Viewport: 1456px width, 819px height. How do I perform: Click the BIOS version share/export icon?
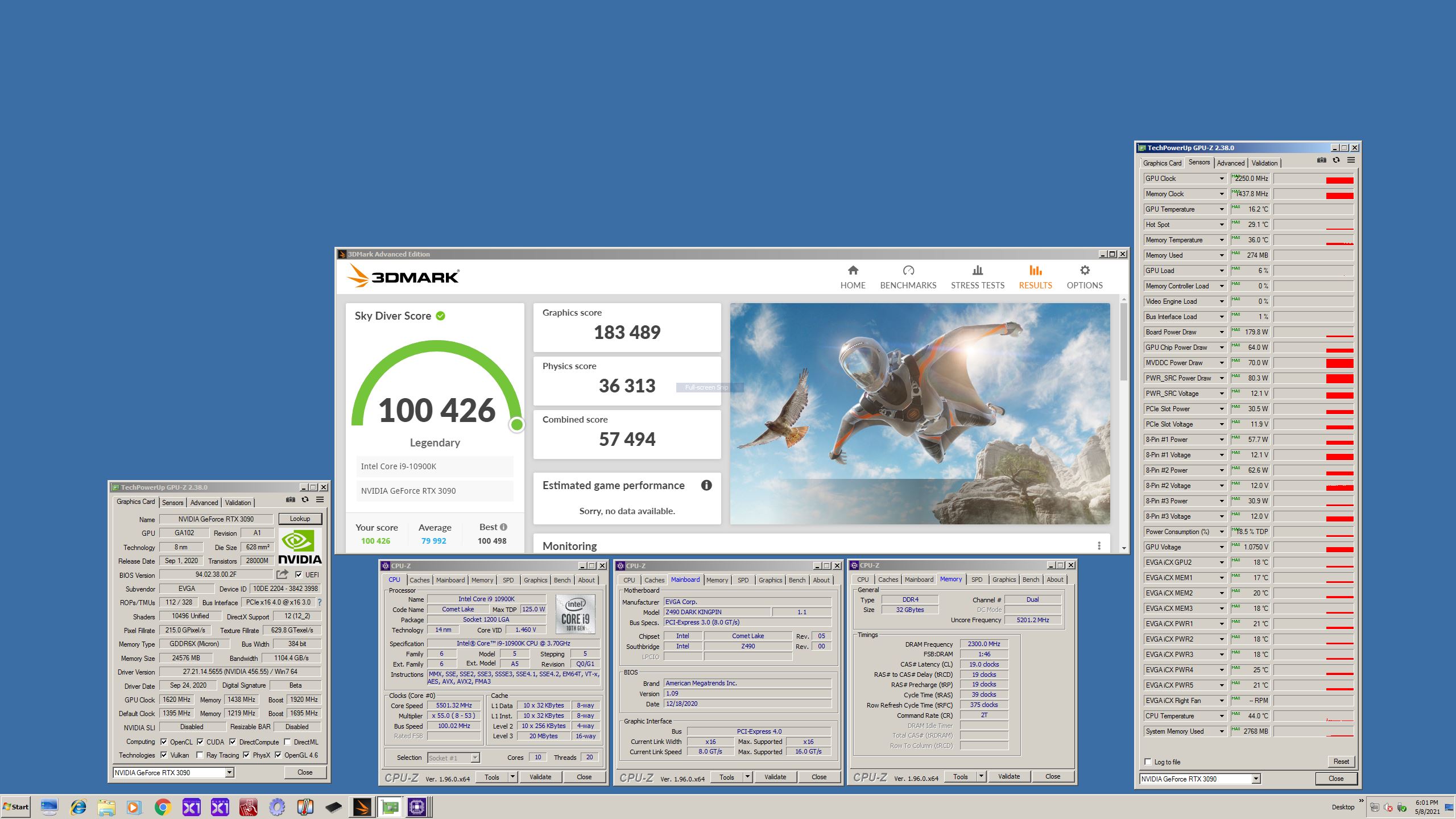point(282,574)
